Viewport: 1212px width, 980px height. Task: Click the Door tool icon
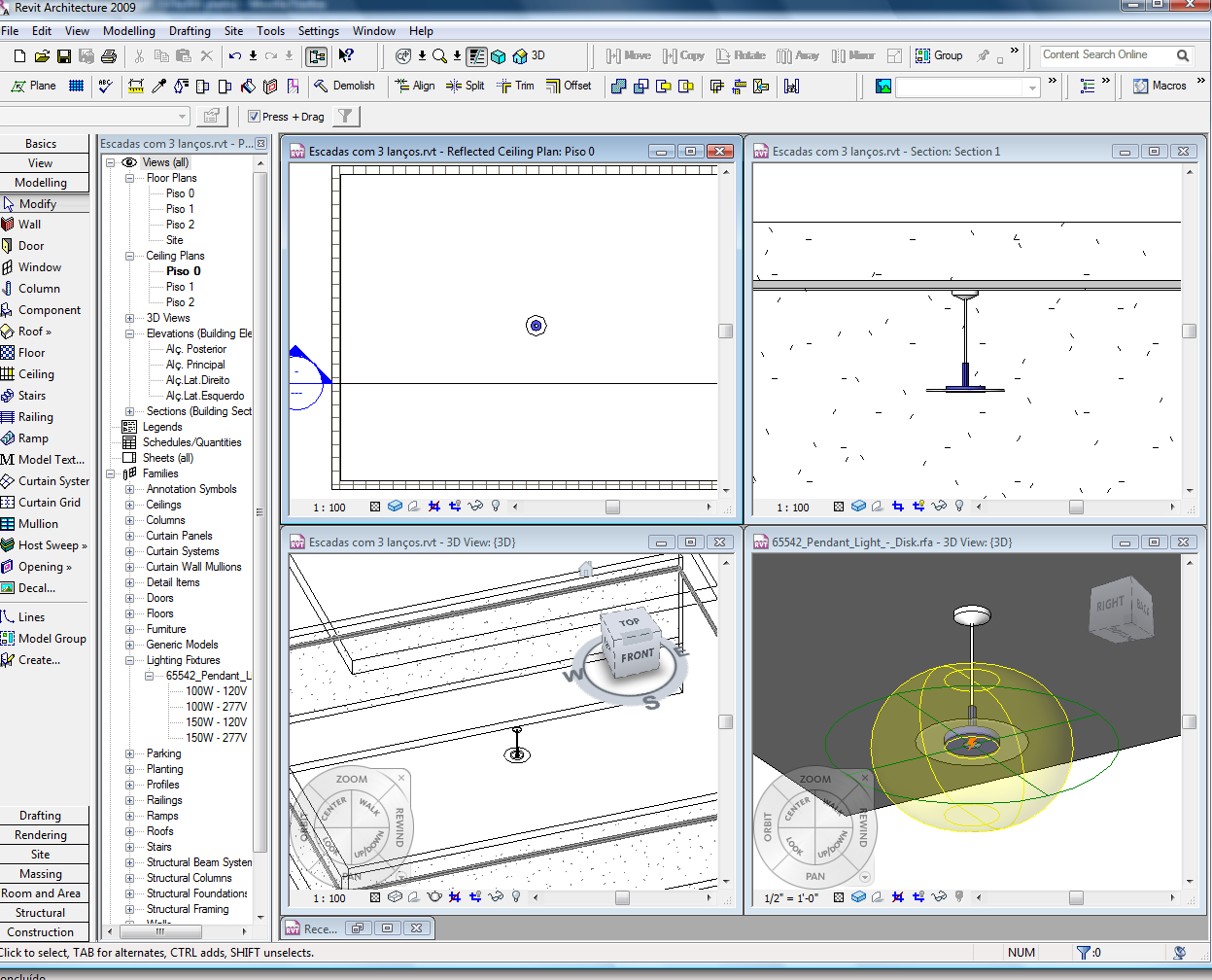(8, 246)
